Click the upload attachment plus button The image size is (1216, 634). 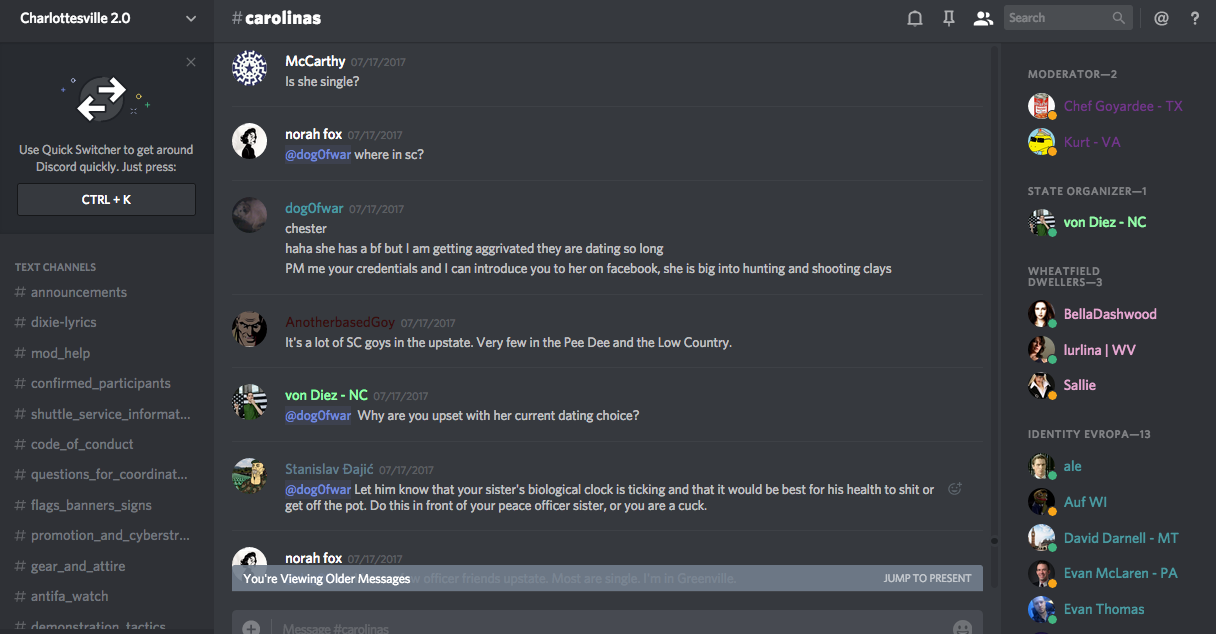(251, 628)
